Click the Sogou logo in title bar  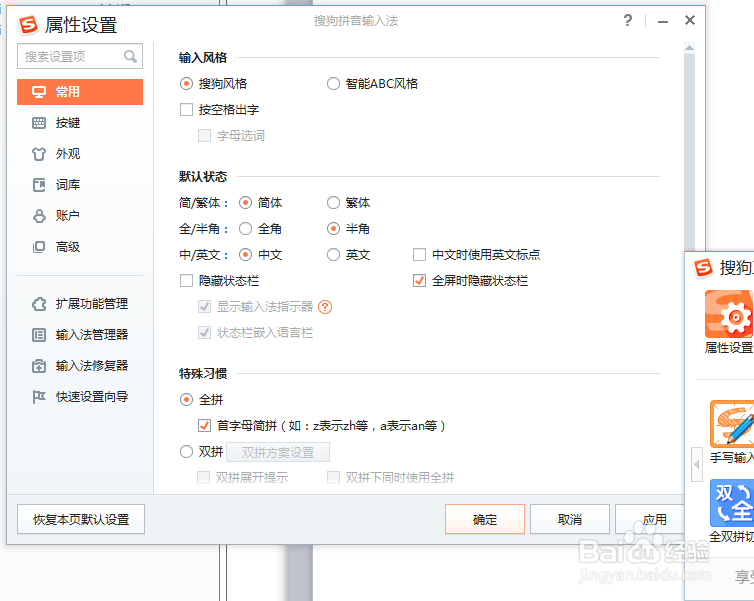point(28,25)
